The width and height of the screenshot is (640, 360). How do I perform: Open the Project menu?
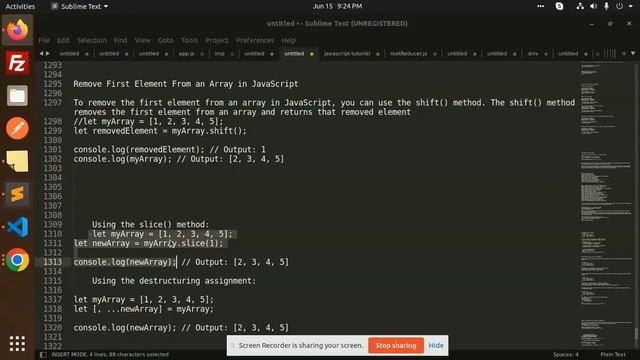(x=217, y=40)
